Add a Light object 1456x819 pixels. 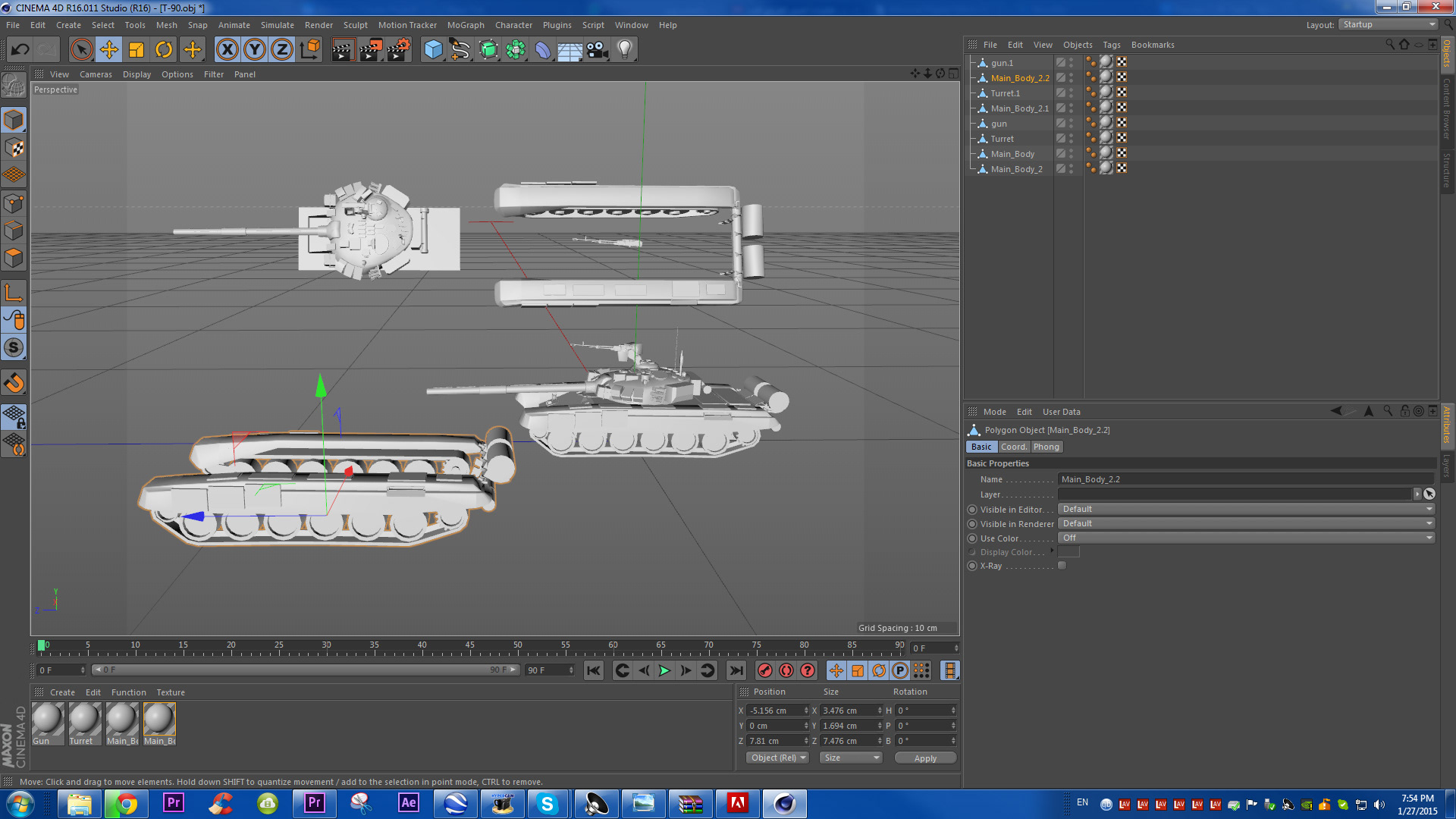(x=624, y=50)
